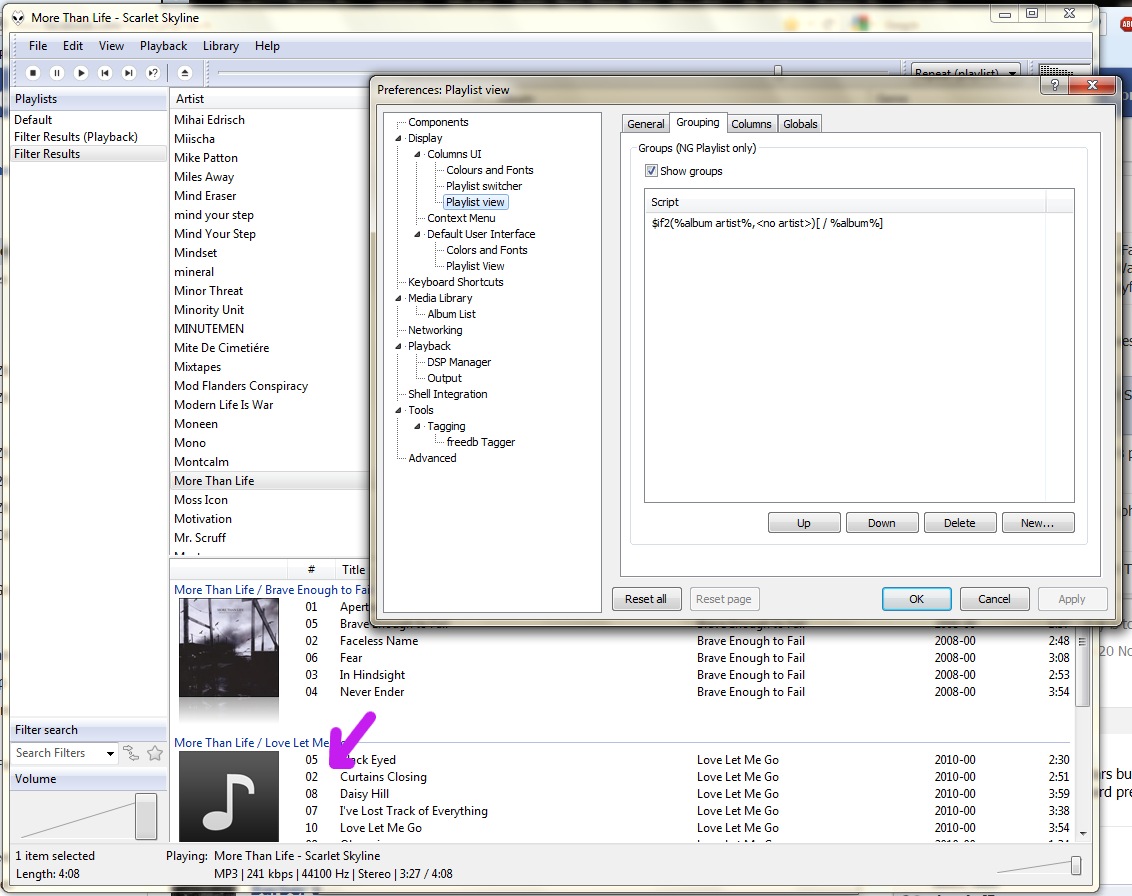Click the Up button

click(x=804, y=523)
